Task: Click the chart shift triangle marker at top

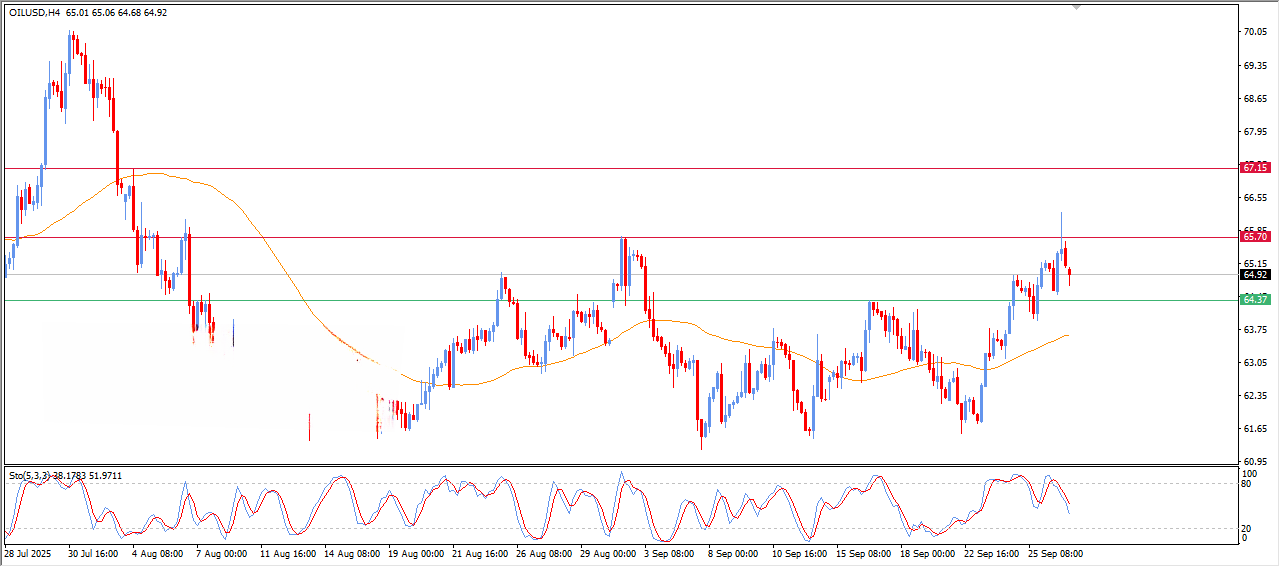Action: click(x=1076, y=6)
